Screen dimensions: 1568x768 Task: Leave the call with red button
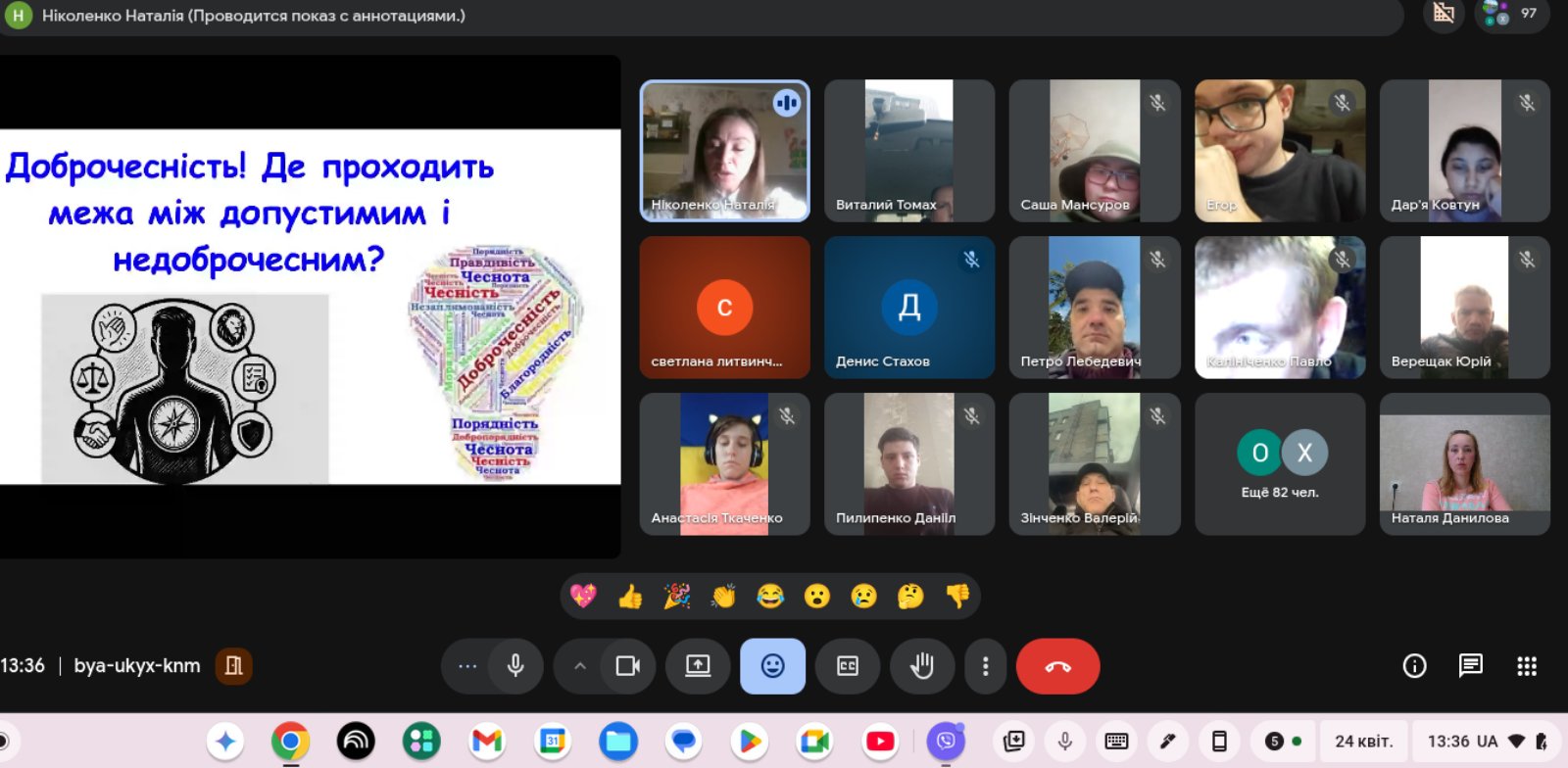click(1057, 666)
